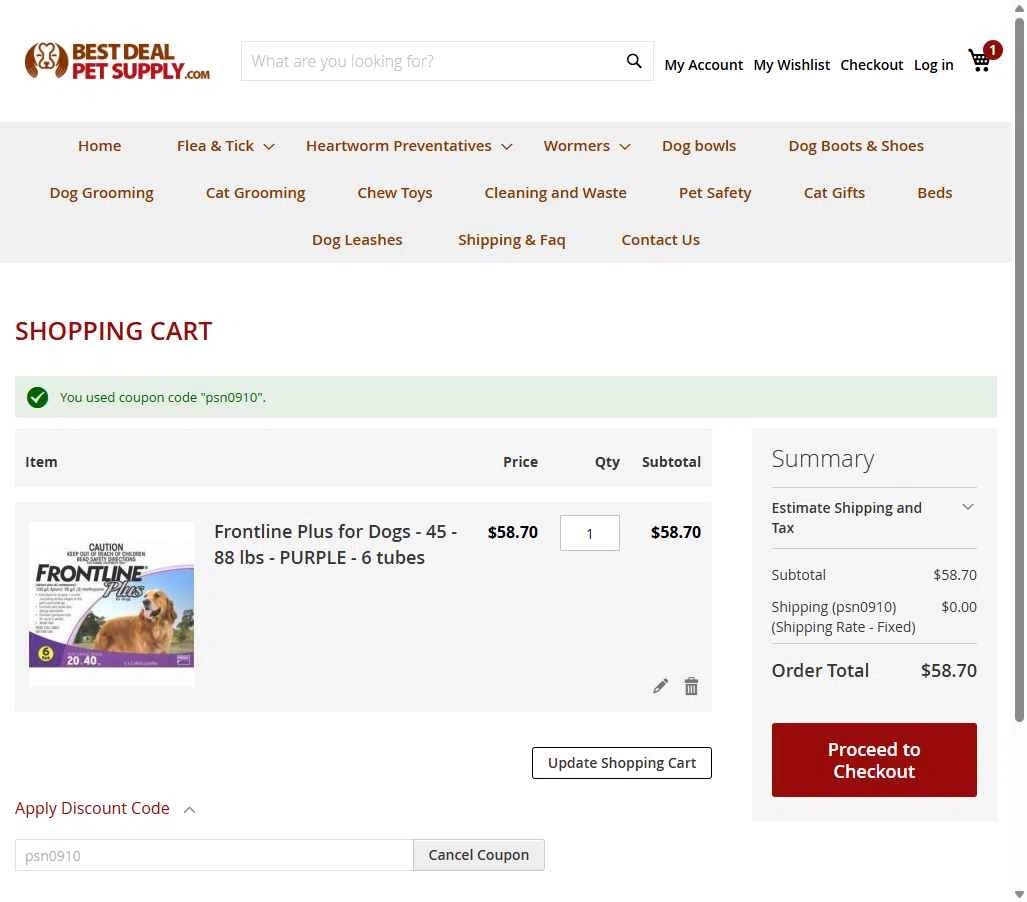Open the Cleaning and Waste category
This screenshot has height=902, width=1027.
(555, 193)
